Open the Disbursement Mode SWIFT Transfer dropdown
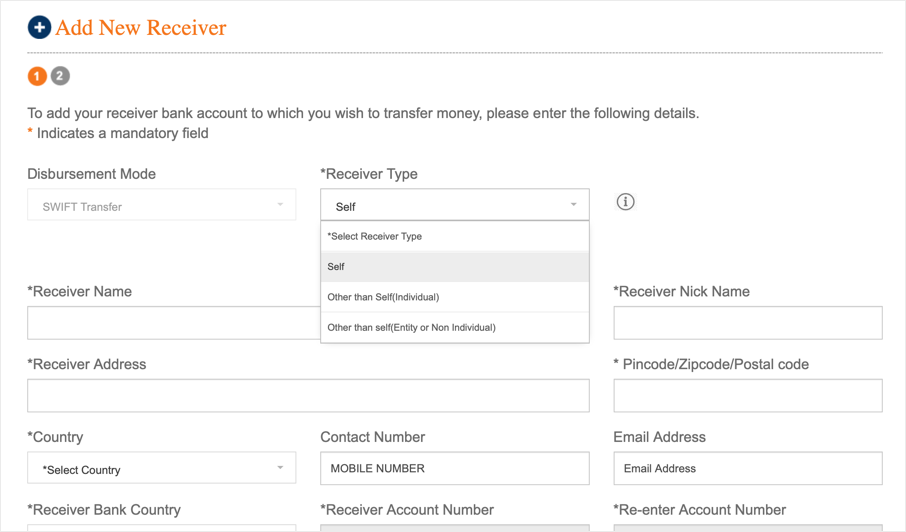Image resolution: width=906 pixels, height=532 pixels. [161, 205]
